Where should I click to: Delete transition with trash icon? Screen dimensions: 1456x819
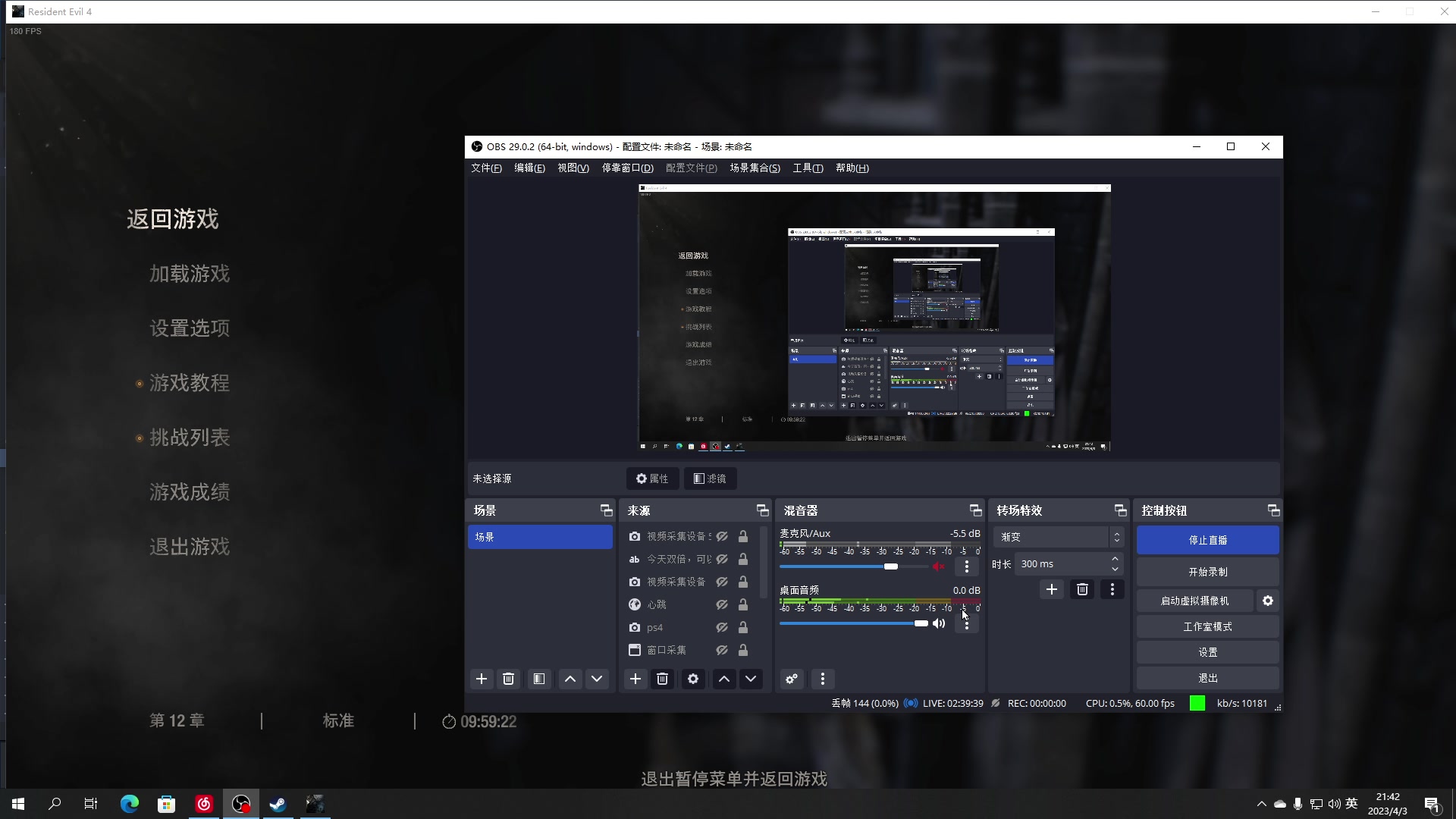(1082, 589)
